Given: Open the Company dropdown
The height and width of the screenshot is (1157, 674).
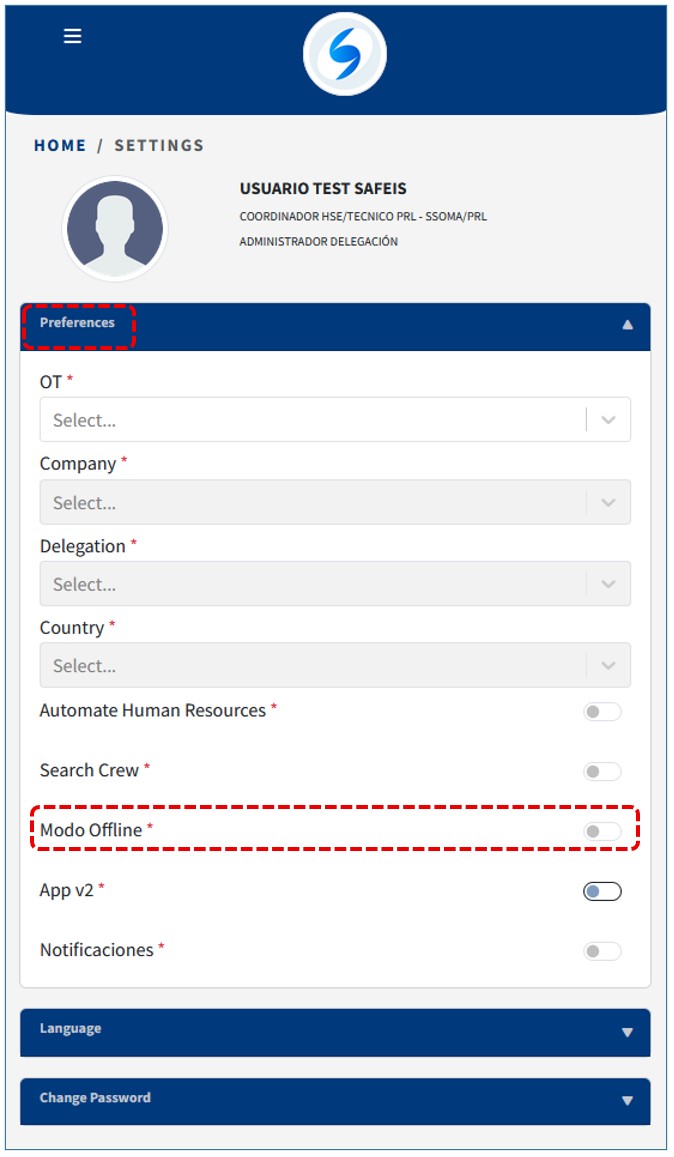Looking at the screenshot, I should coord(334,502).
